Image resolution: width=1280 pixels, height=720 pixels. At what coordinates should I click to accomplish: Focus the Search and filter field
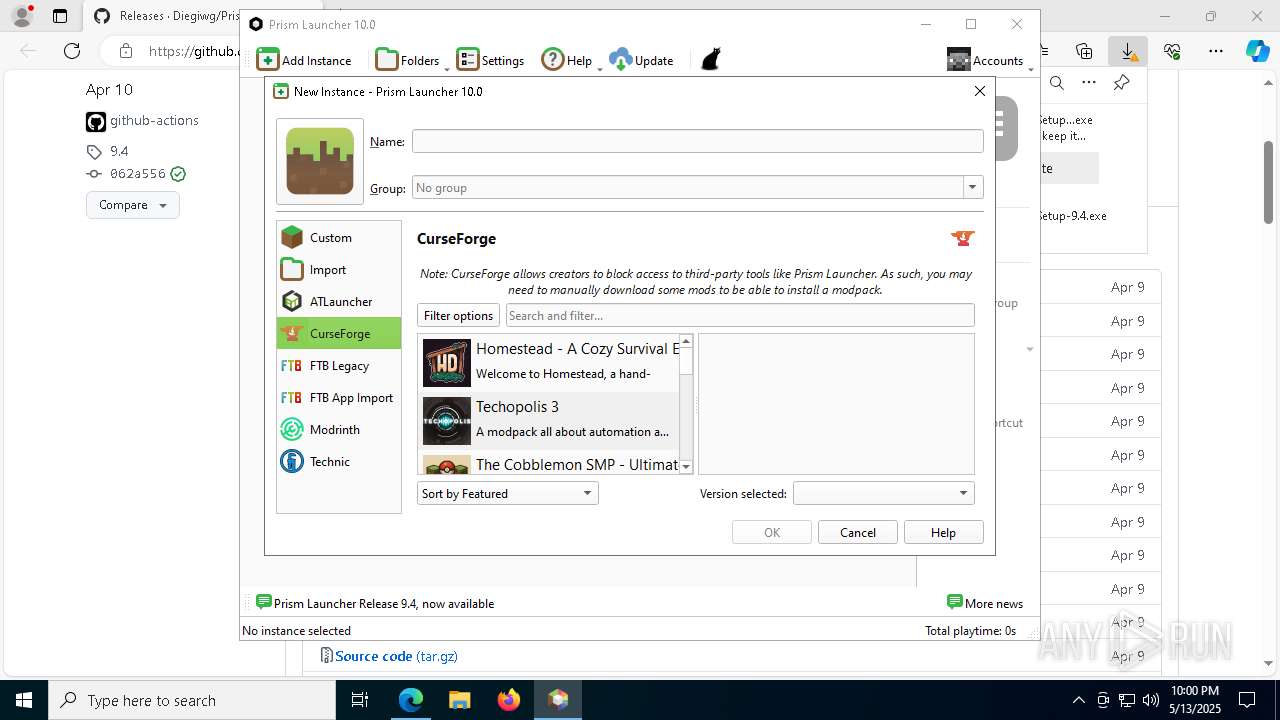point(740,315)
